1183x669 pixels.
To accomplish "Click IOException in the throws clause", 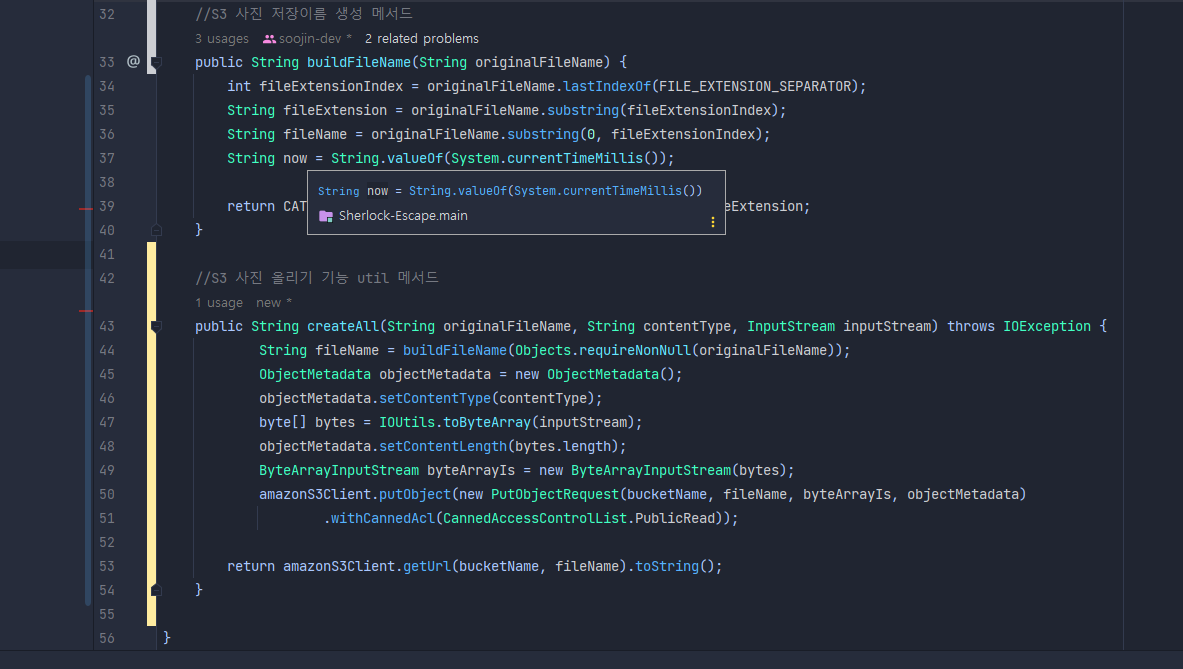I will [x=1046, y=326].
